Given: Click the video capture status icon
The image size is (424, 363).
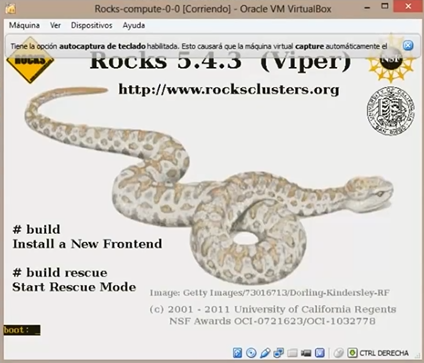Looking at the screenshot, I should [x=306, y=353].
